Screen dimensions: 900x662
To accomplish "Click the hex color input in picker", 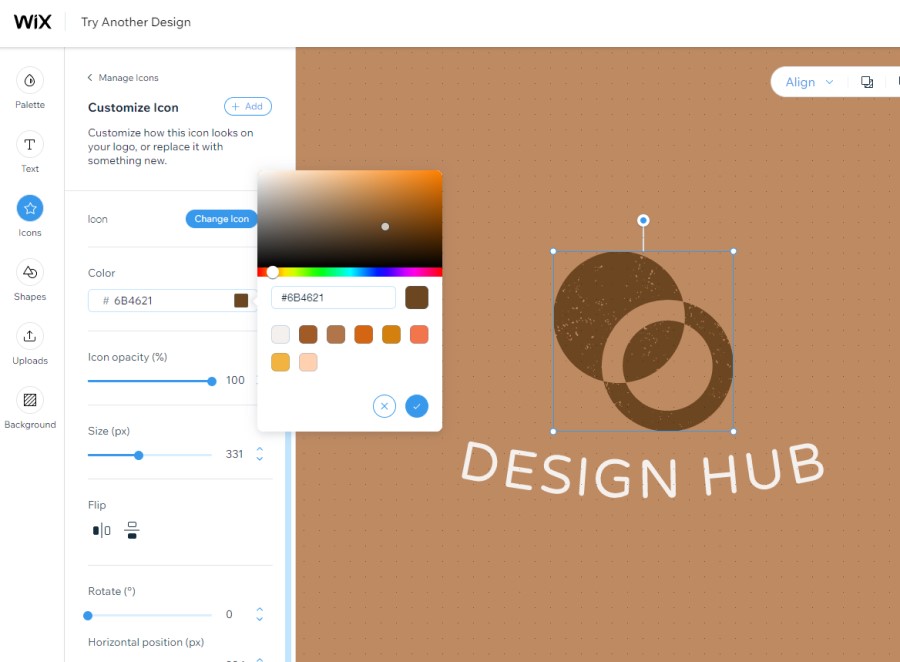I will click(333, 297).
